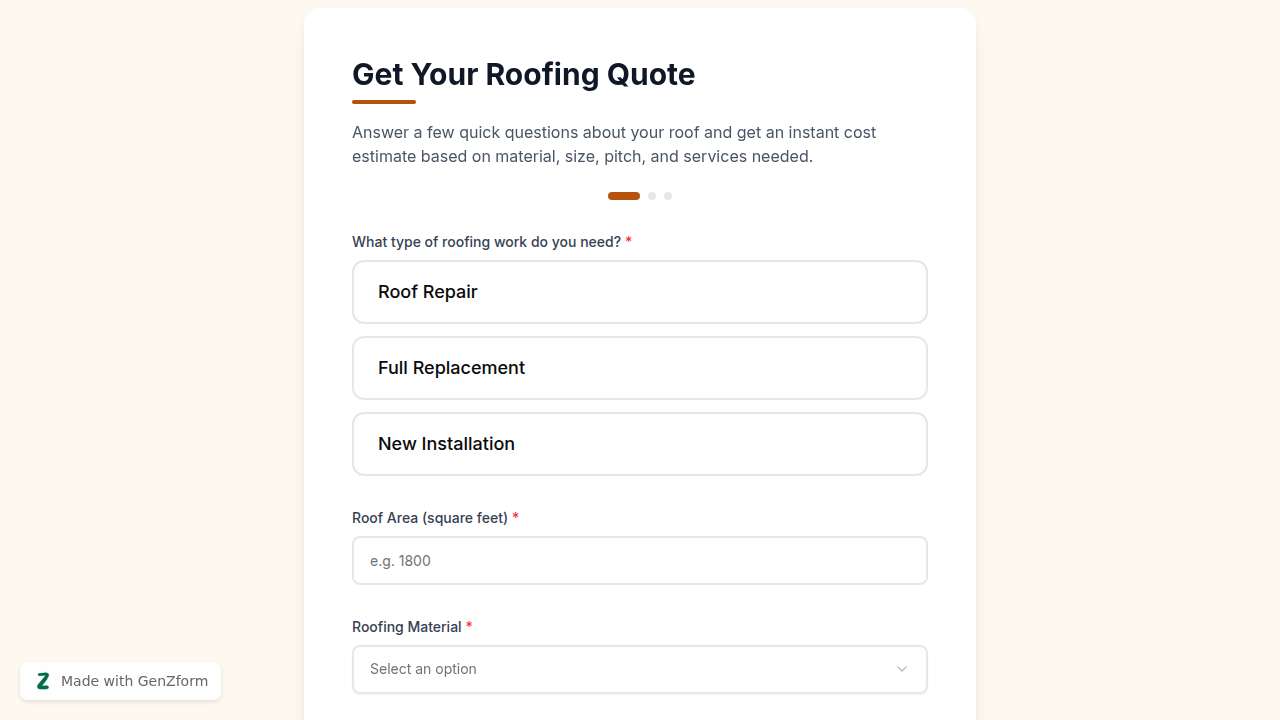The height and width of the screenshot is (720, 1280).
Task: Select the Roof Repair option
Action: (639, 291)
